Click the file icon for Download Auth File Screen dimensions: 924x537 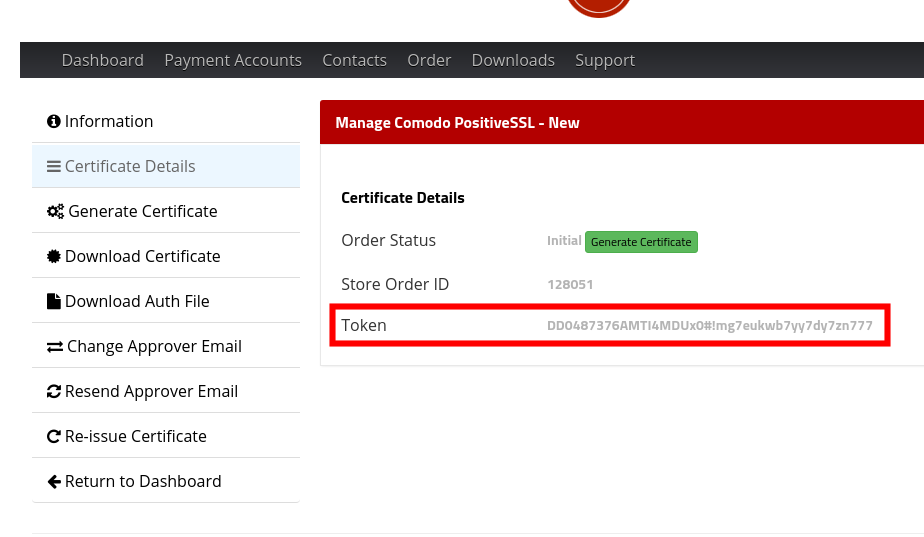tap(54, 302)
